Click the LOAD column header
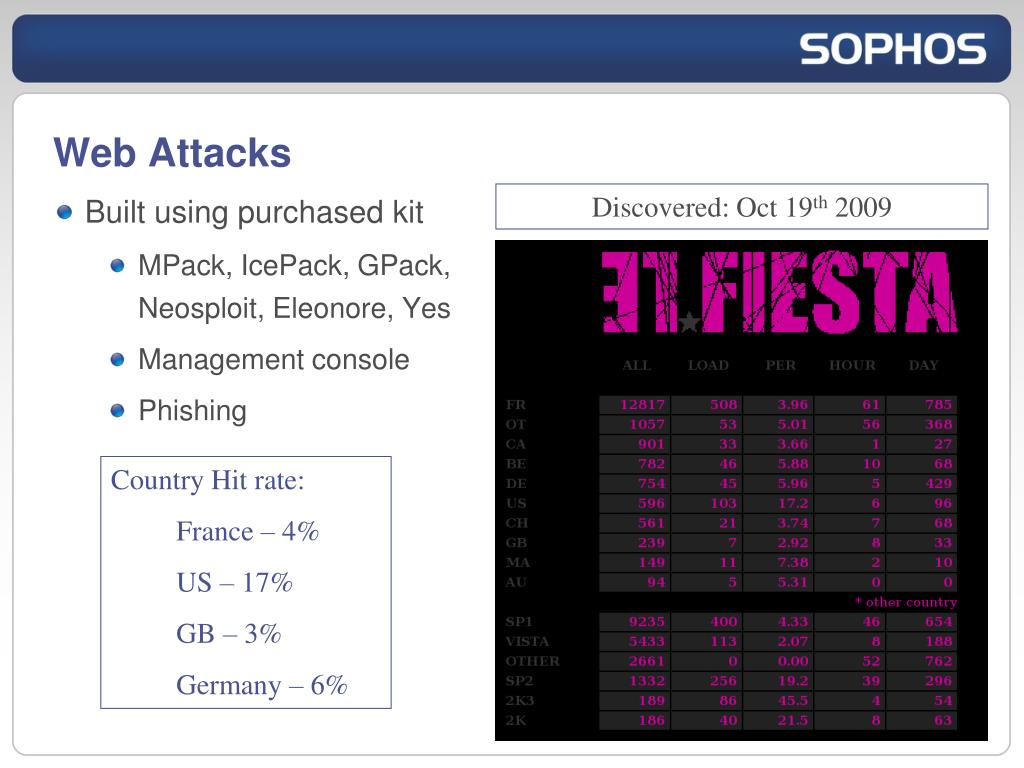Viewport: 1024px width, 768px height. pyautogui.click(x=708, y=365)
